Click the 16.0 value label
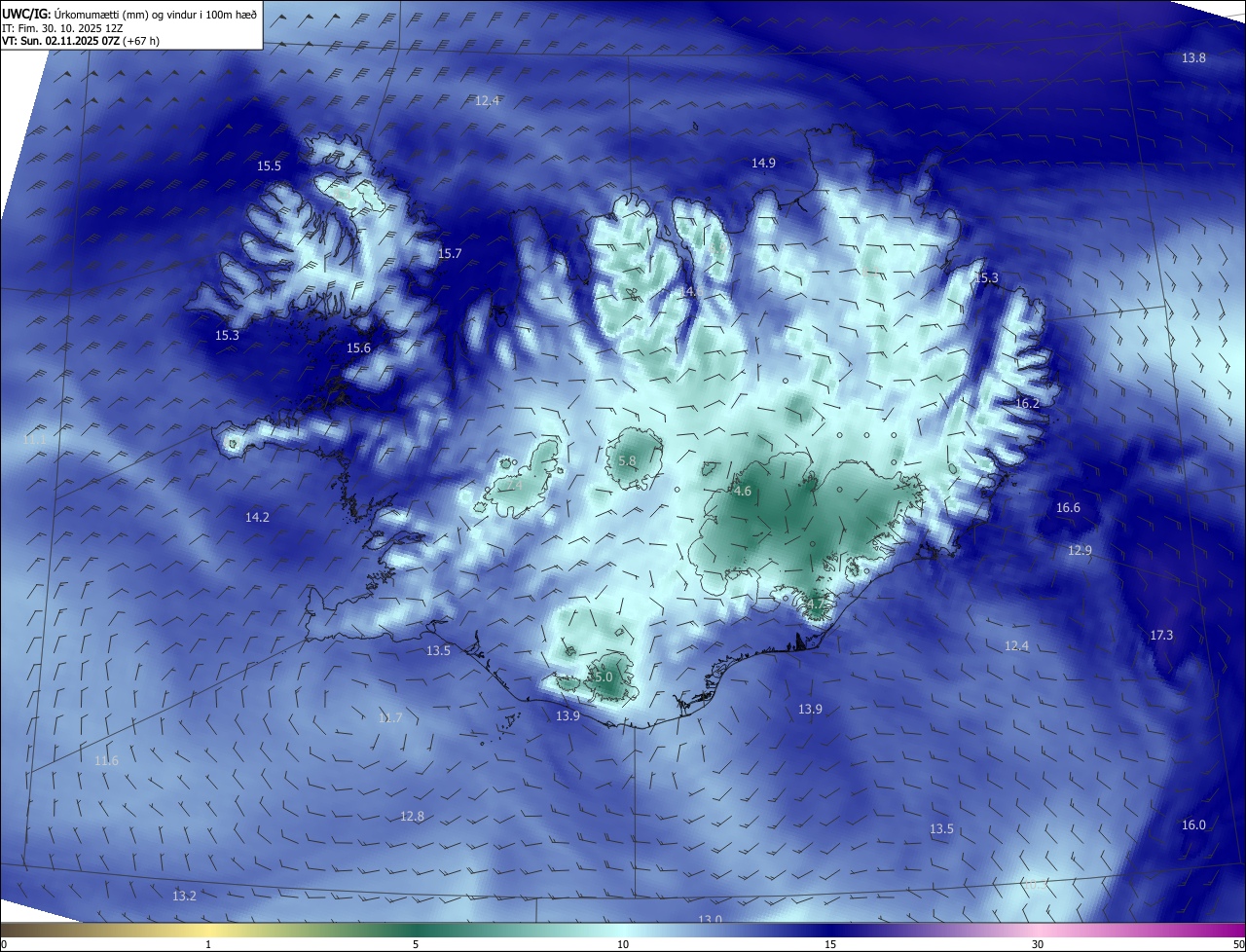The image size is (1246, 952). (x=1193, y=824)
